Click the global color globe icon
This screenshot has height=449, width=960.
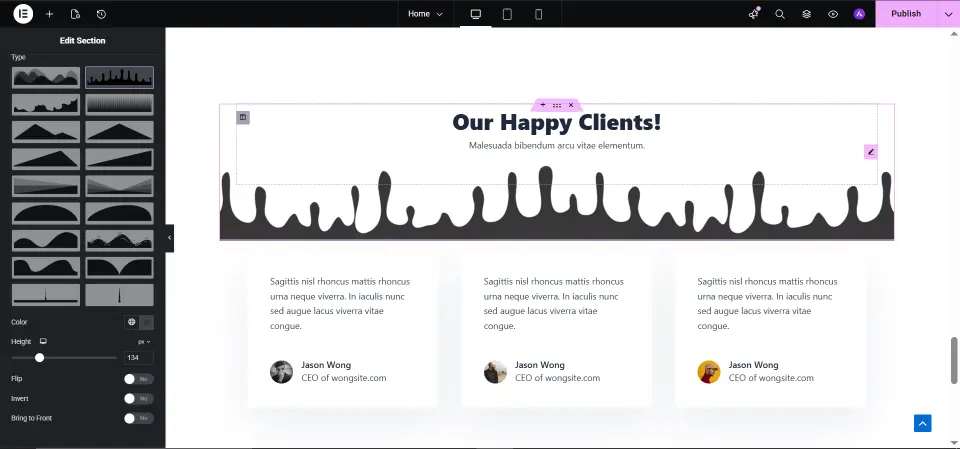pyautogui.click(x=131, y=322)
